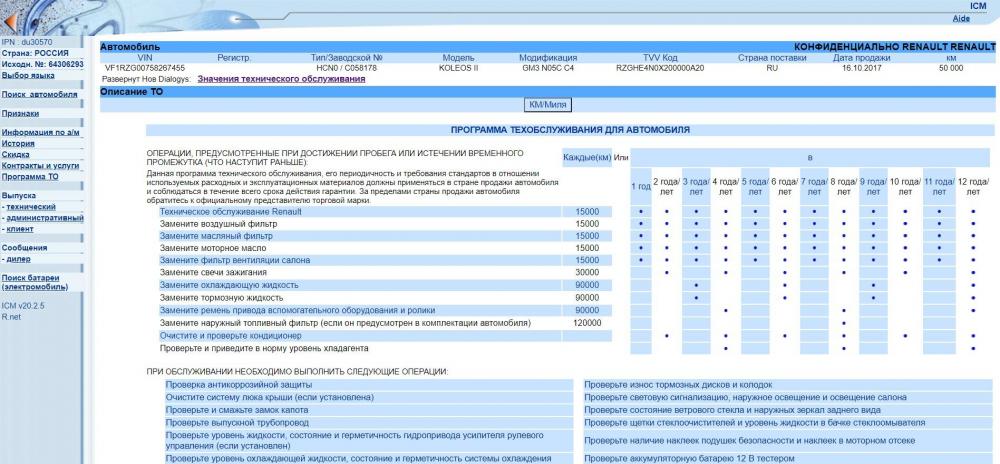The image size is (1000, 464).
Task: Select model cell KOLEOS II
Action: point(459,68)
